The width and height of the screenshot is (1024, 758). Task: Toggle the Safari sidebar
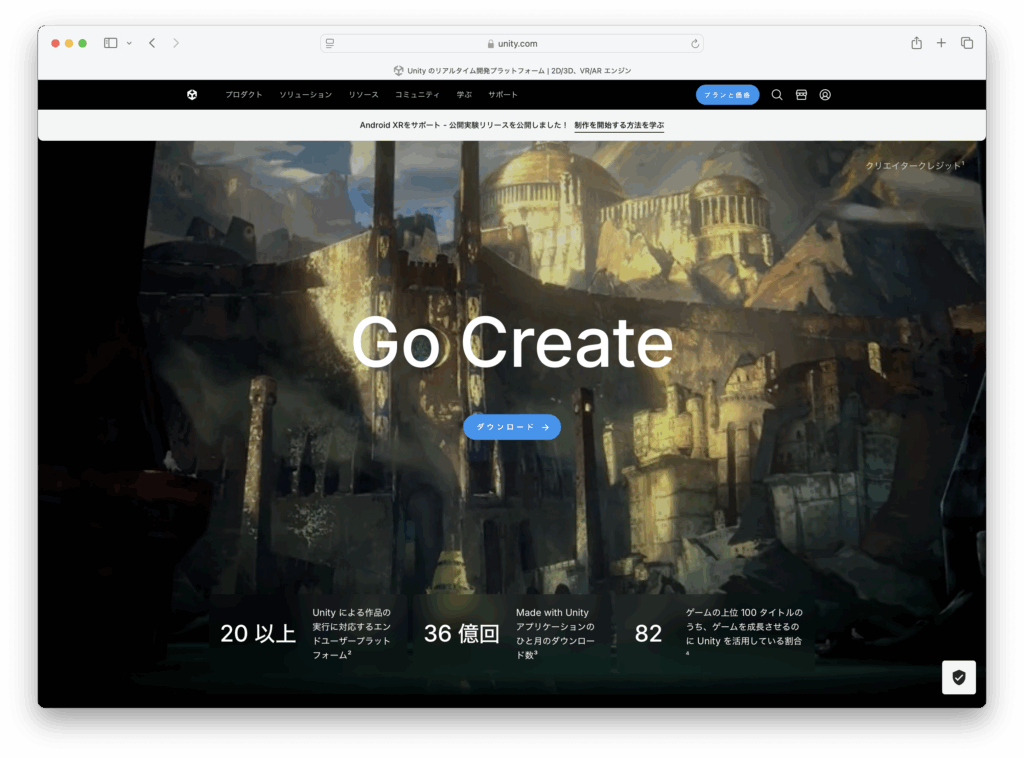pyautogui.click(x=110, y=43)
